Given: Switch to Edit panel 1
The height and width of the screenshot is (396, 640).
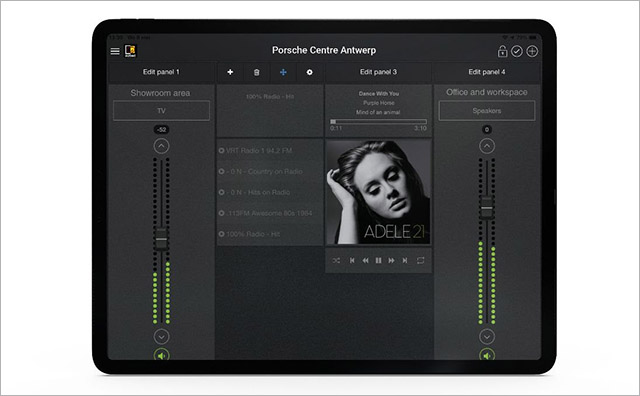Looking at the screenshot, I should [x=161, y=72].
